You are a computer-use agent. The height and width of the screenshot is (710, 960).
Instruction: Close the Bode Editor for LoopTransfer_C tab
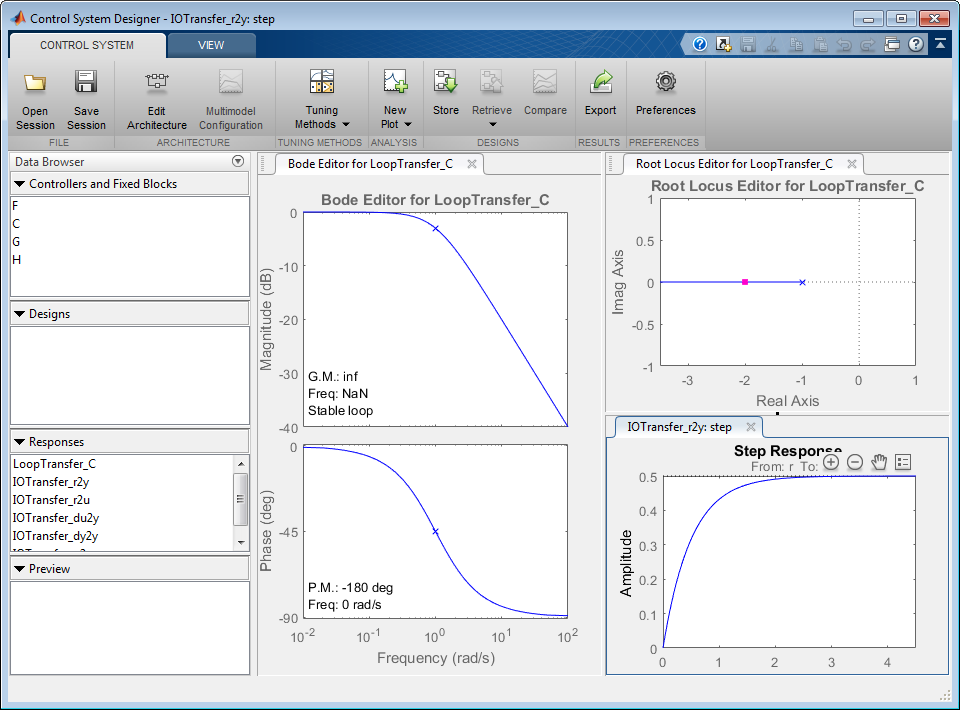tap(471, 164)
